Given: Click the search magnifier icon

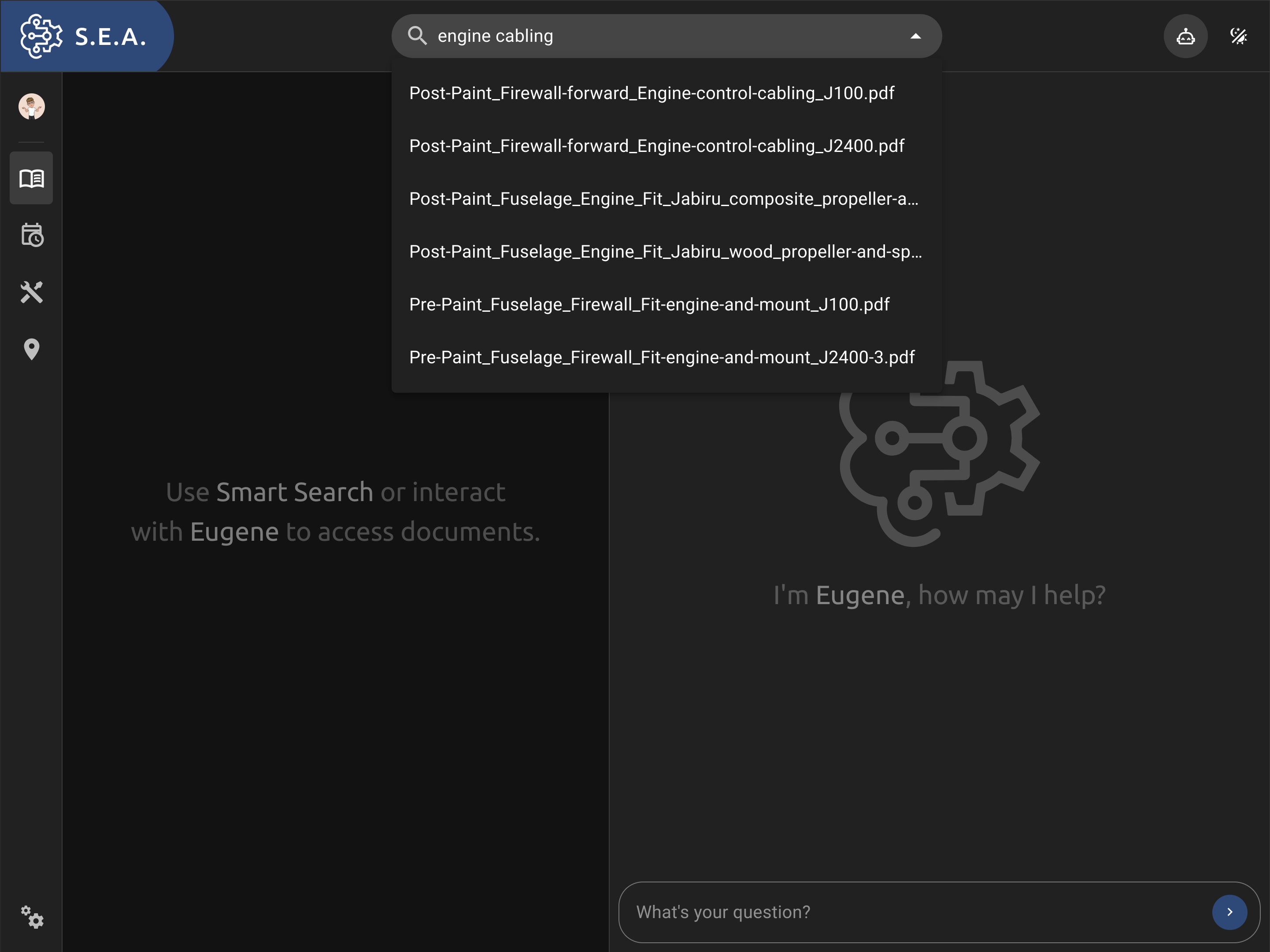Looking at the screenshot, I should point(418,36).
